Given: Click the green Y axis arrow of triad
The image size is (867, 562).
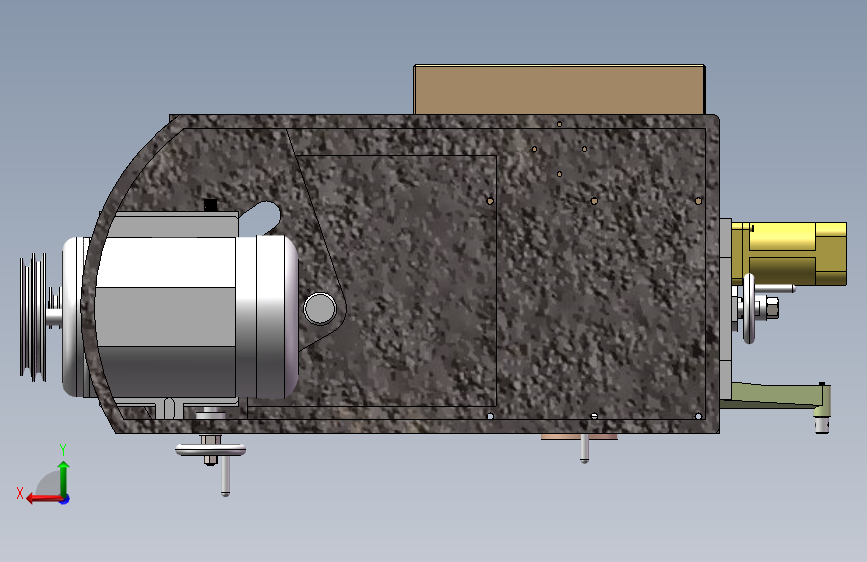Looking at the screenshot, I should point(64,477).
